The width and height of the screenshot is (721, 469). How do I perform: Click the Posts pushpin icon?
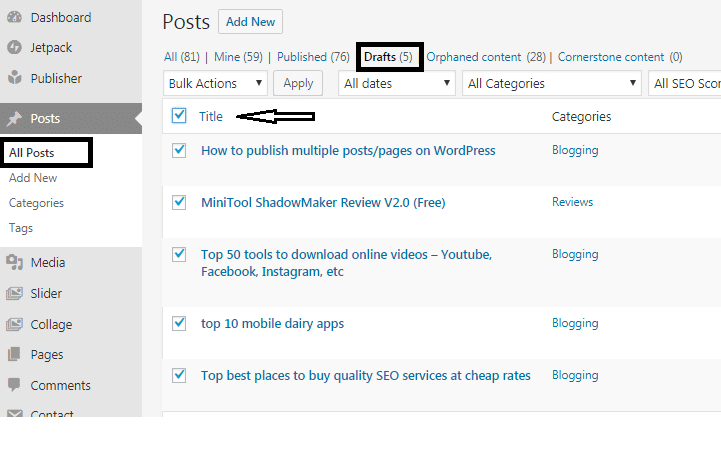coord(14,118)
